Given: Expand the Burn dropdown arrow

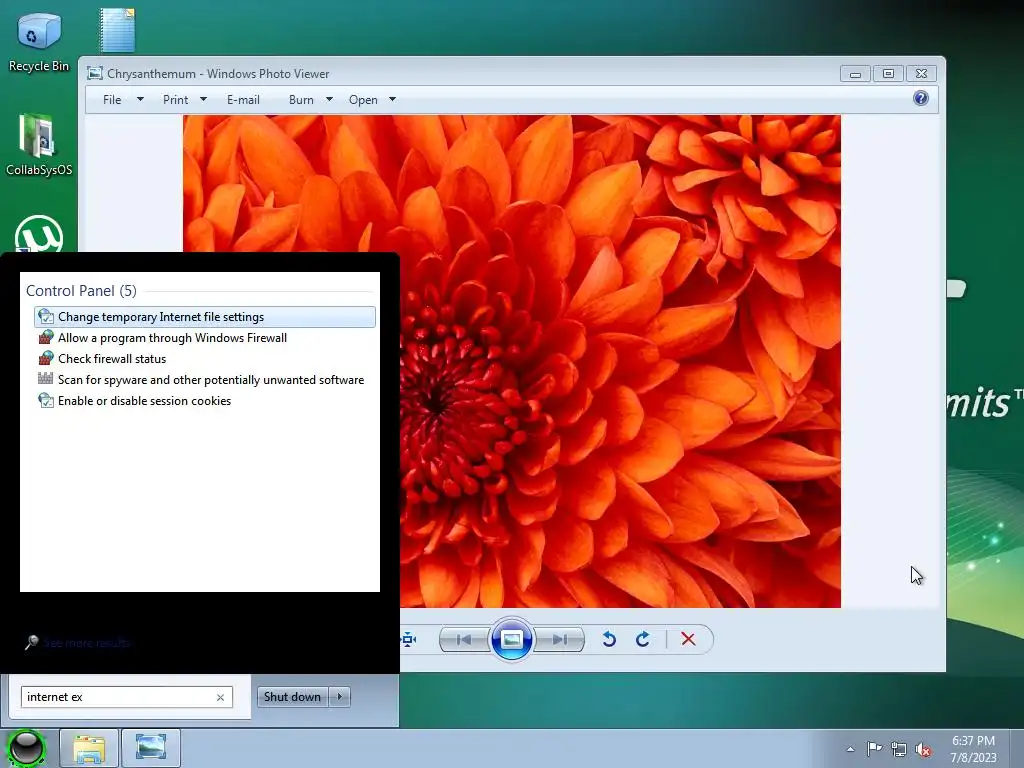Looking at the screenshot, I should coord(329,99).
